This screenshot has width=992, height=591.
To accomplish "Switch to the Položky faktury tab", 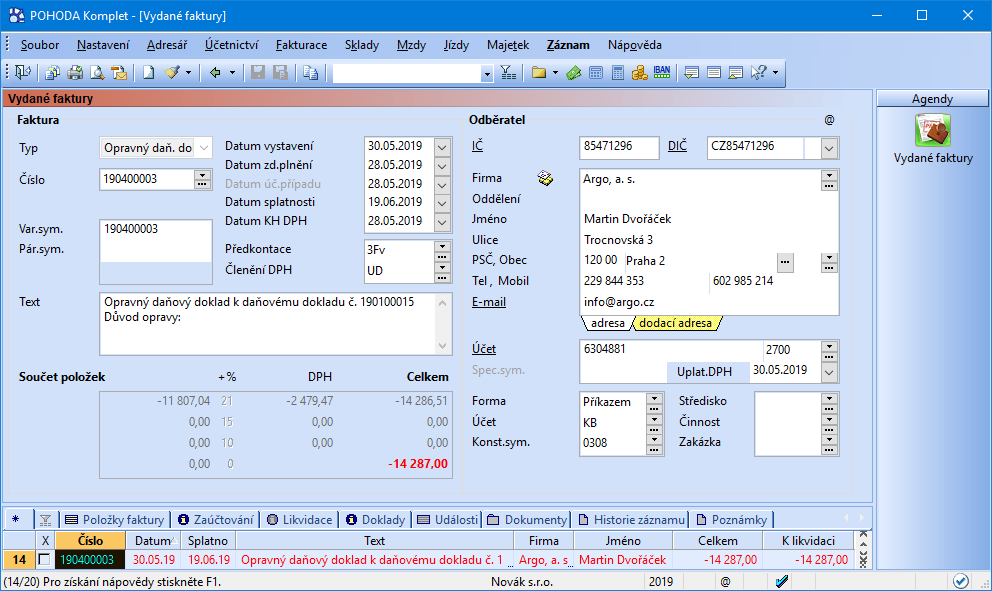I will tap(115, 519).
